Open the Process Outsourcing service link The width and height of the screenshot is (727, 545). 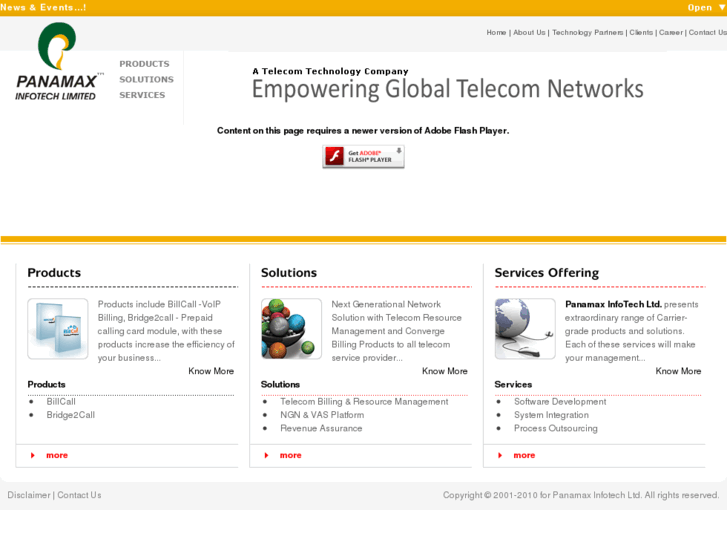pyautogui.click(x=555, y=429)
